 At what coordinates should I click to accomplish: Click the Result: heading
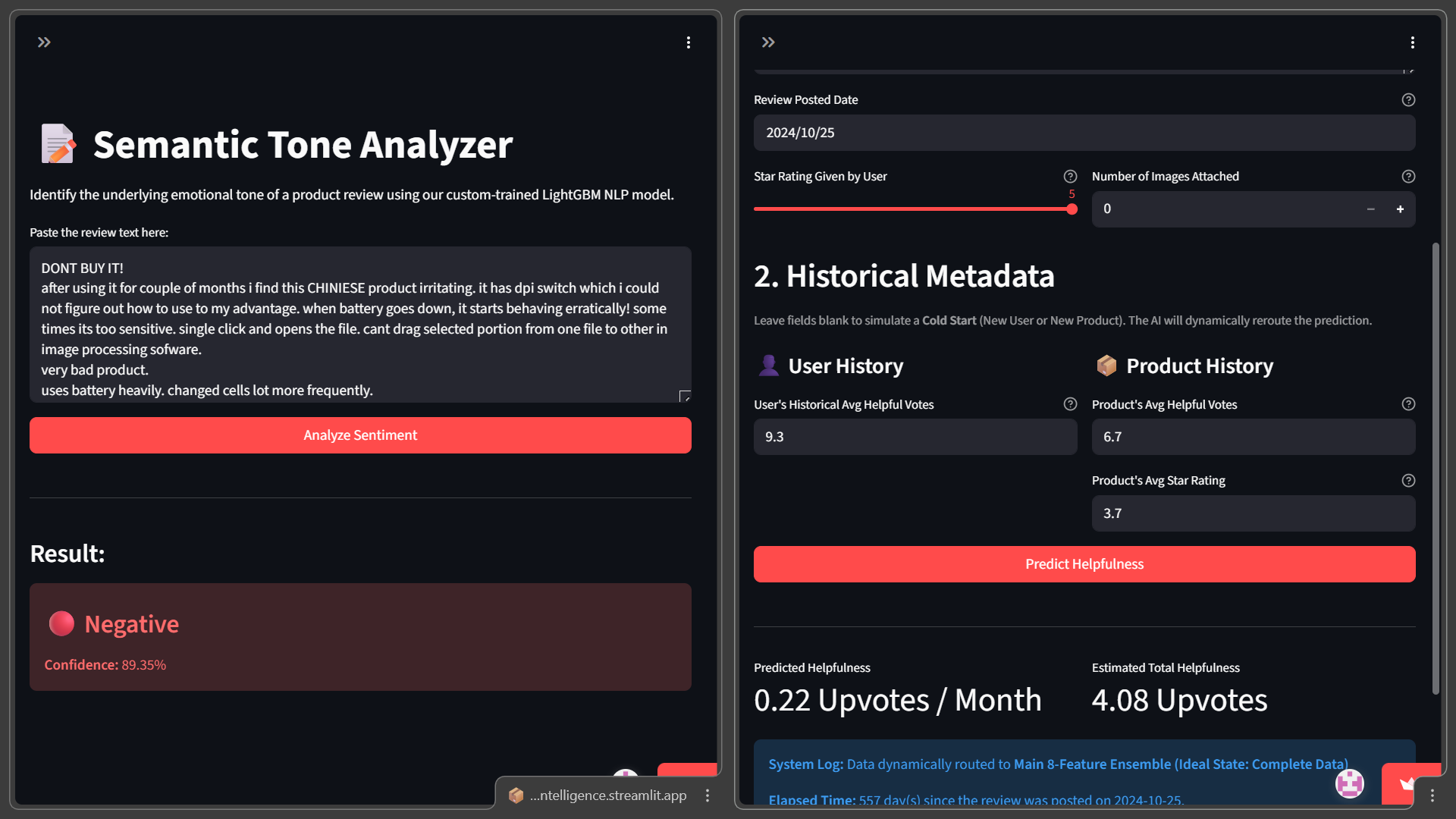tap(67, 554)
